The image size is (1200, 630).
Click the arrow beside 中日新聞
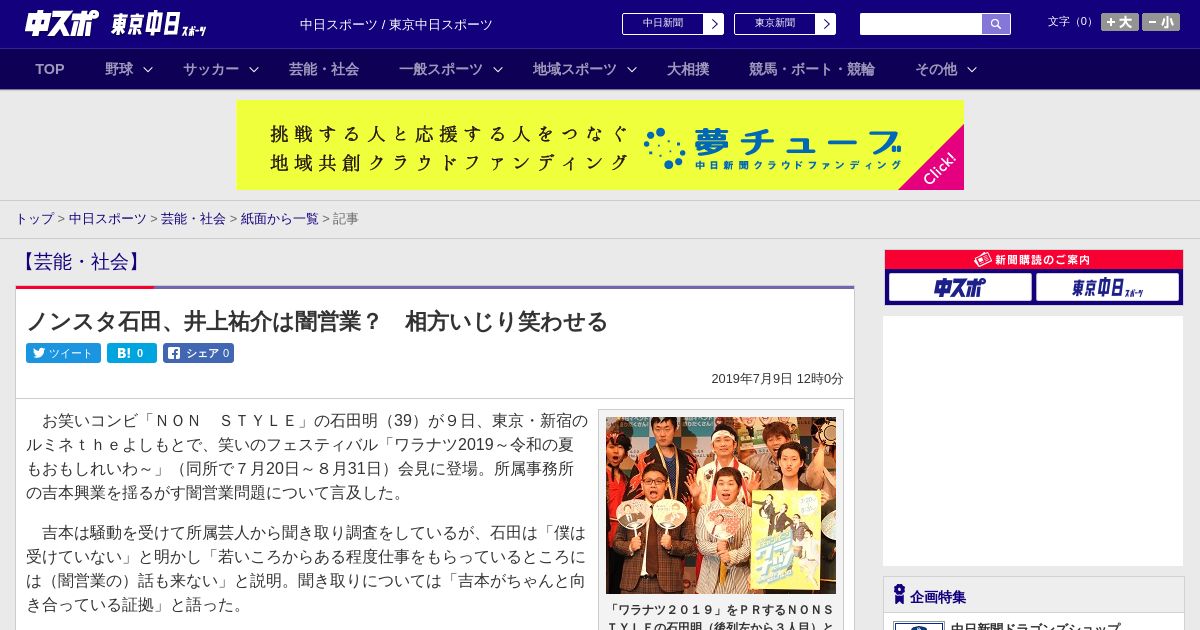(714, 24)
